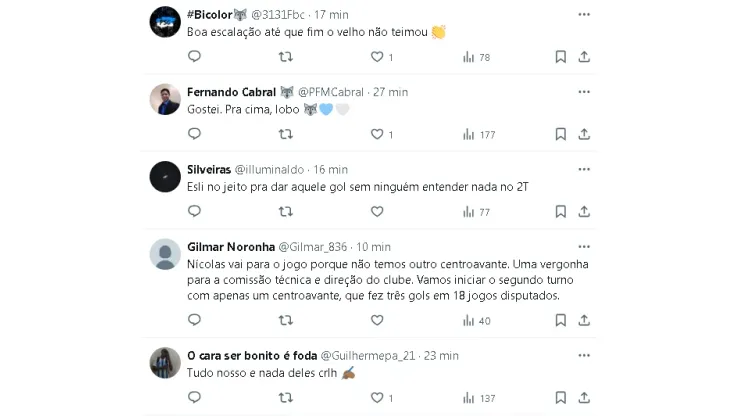The width and height of the screenshot is (740, 416).
Task: Open Fernando Cabral's profile name link
Action: (x=231, y=92)
